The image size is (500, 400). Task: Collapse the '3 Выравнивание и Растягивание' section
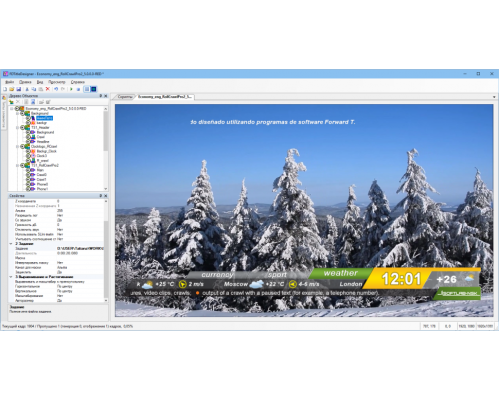pos(11,277)
